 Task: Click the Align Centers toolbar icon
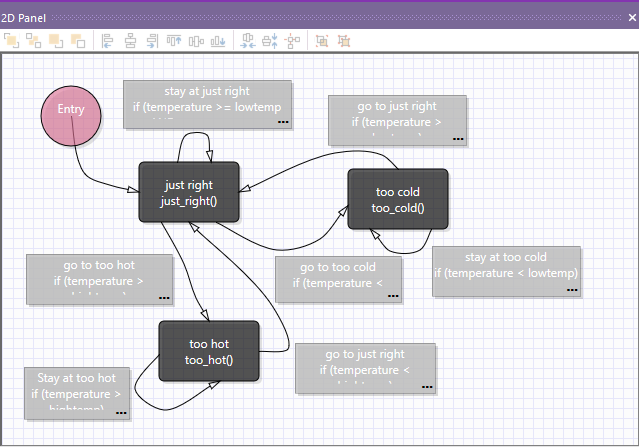[x=130, y=41]
